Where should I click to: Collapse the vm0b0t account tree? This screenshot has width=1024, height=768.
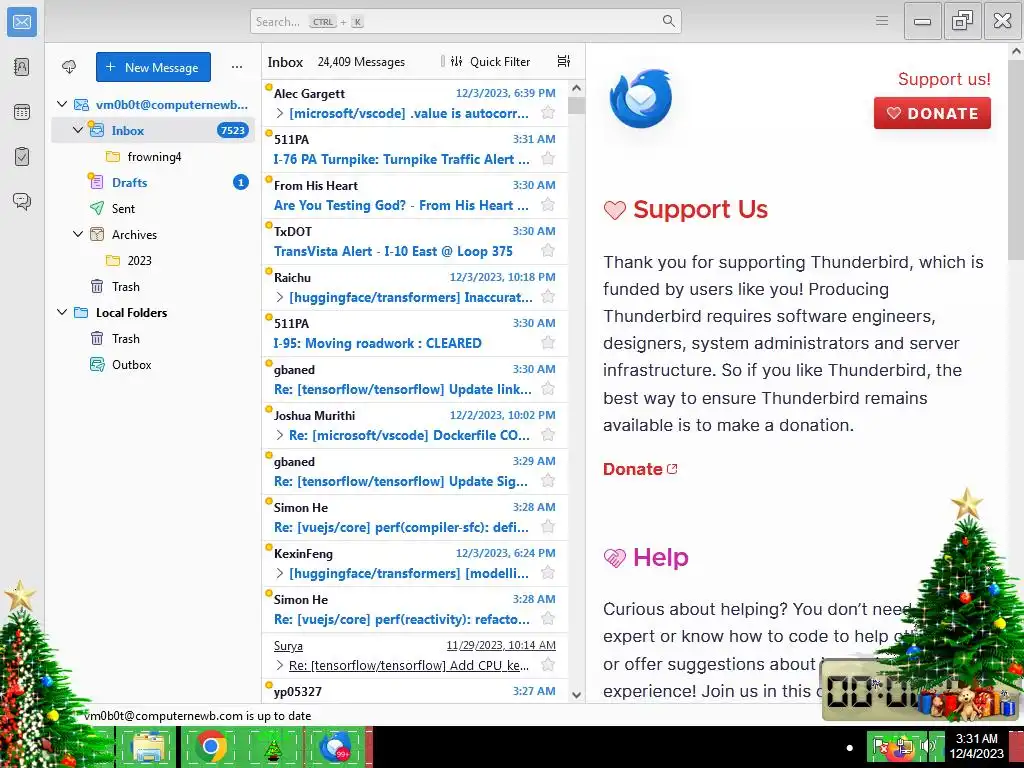coord(62,104)
